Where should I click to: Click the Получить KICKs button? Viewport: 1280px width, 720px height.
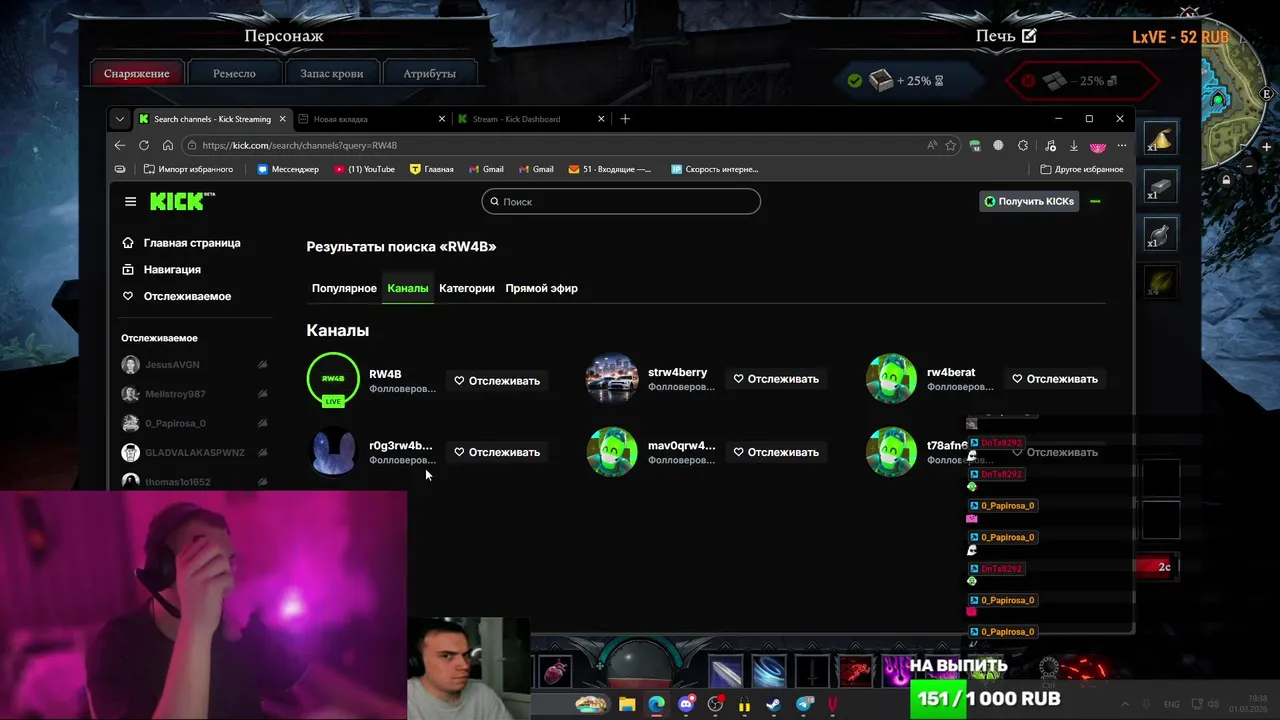click(1029, 201)
